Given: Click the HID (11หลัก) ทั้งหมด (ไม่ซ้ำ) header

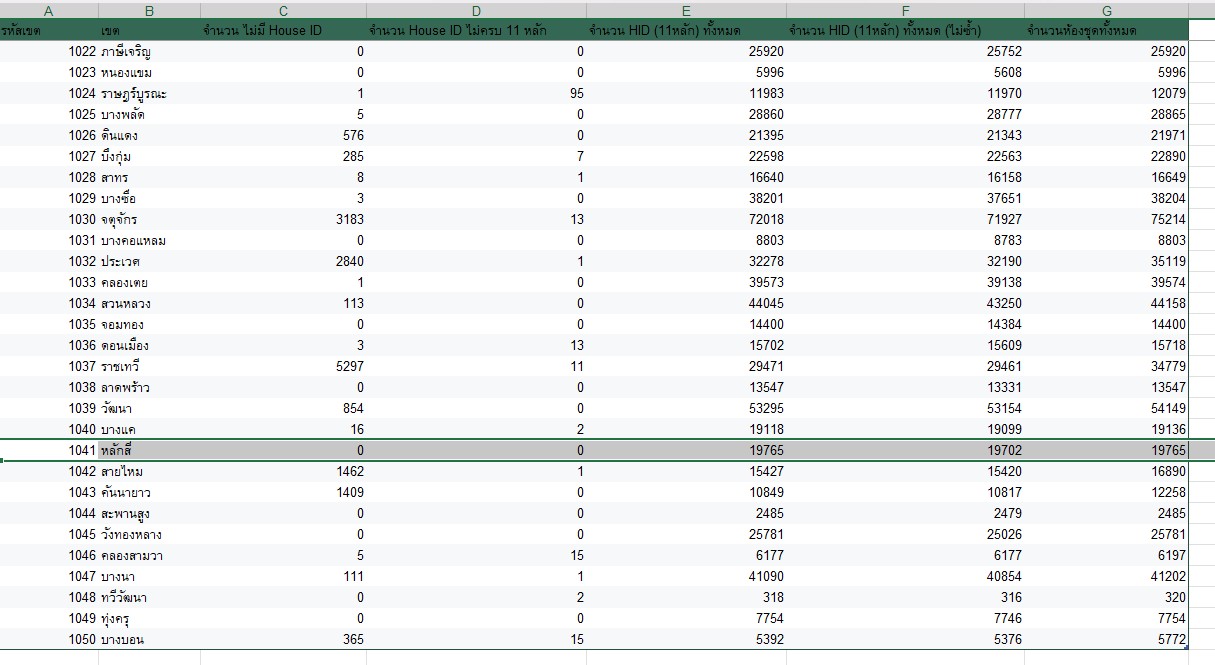Looking at the screenshot, I should (x=905, y=30).
